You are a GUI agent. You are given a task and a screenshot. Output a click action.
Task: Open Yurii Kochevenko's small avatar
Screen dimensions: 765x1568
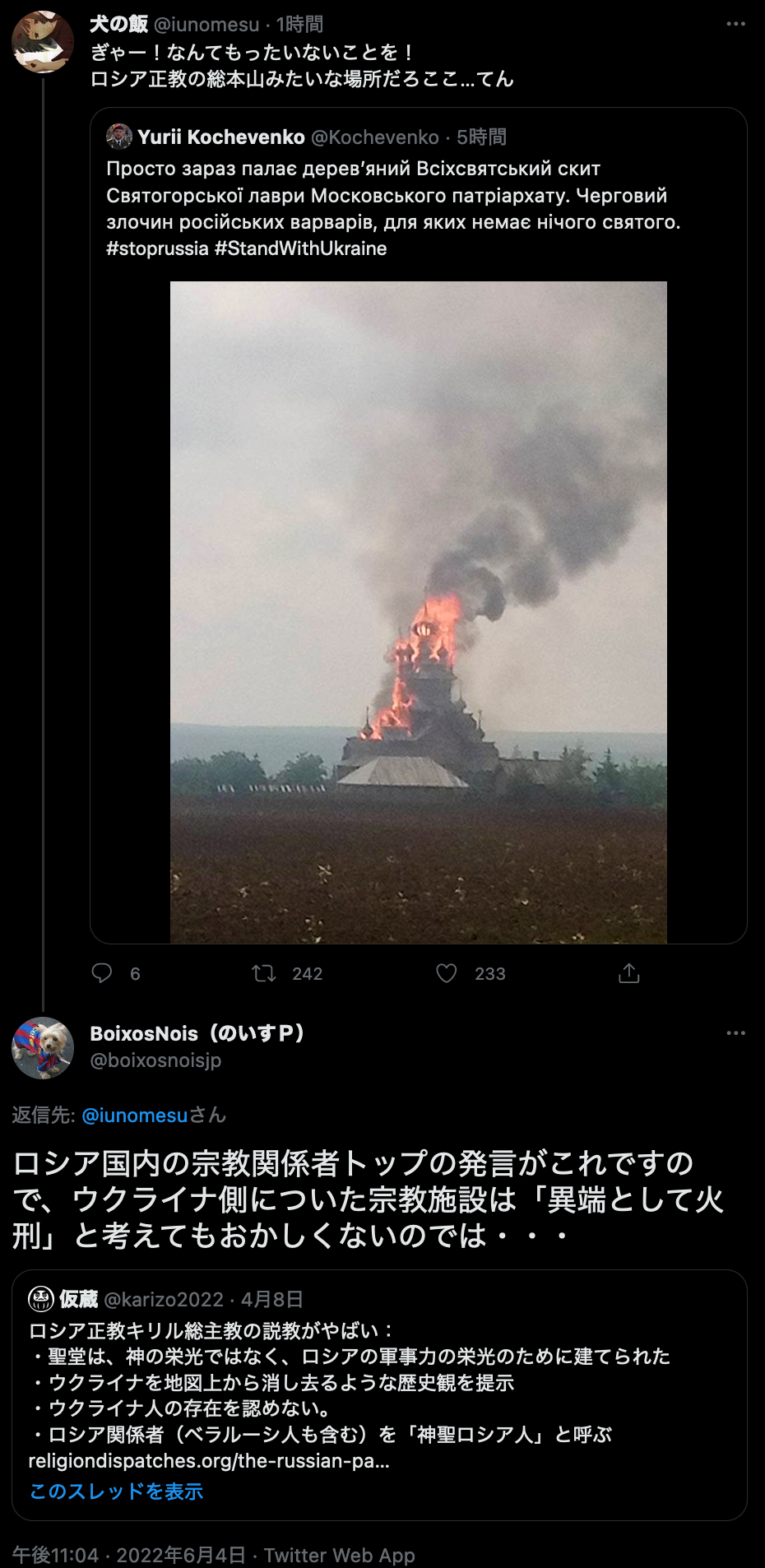tap(119, 137)
